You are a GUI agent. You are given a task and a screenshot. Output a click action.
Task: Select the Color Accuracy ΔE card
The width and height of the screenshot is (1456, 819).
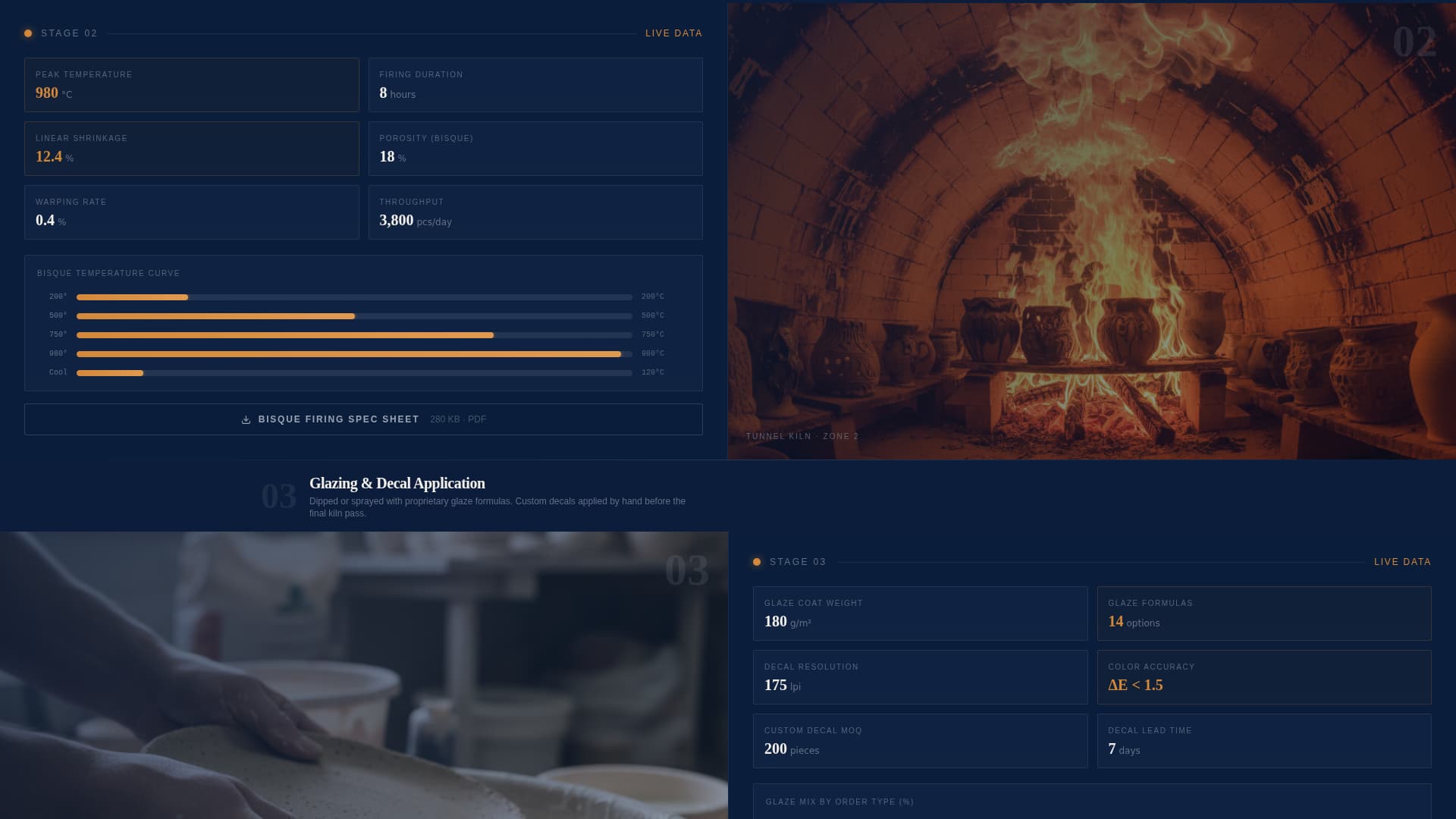point(1263,677)
